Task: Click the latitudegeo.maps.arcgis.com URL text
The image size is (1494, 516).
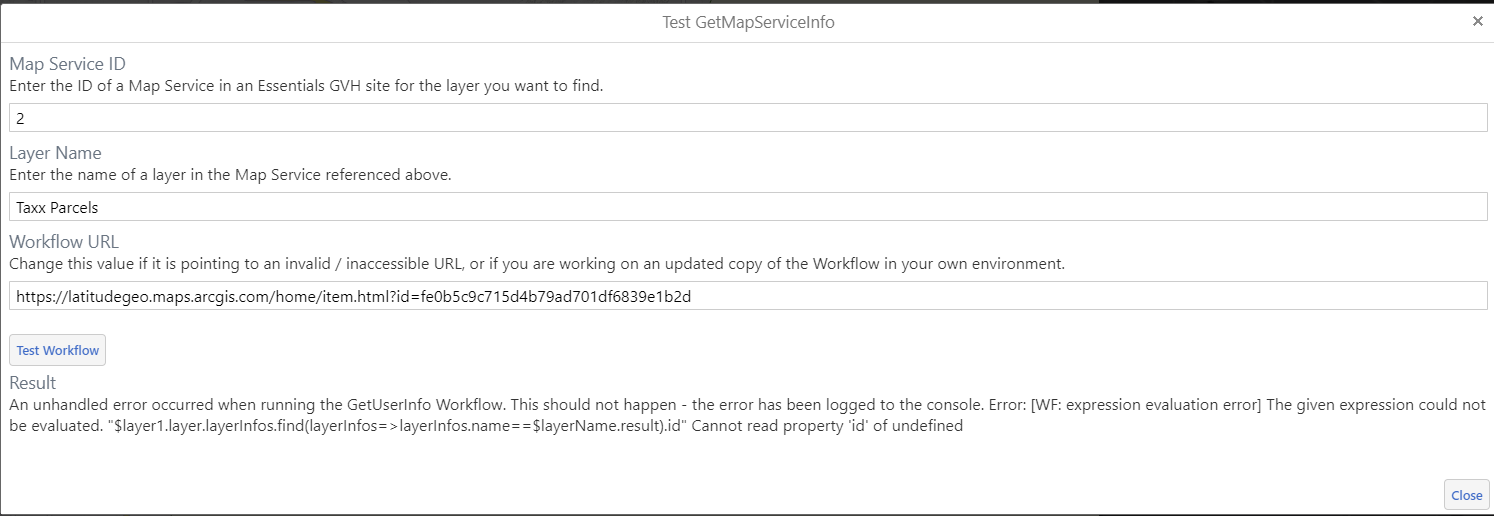Action: tap(354, 296)
